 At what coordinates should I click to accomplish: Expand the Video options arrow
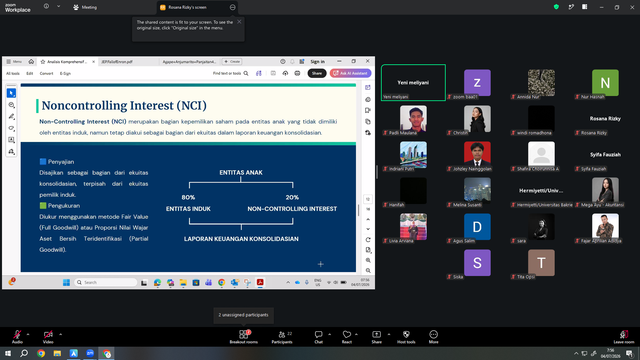click(60, 334)
